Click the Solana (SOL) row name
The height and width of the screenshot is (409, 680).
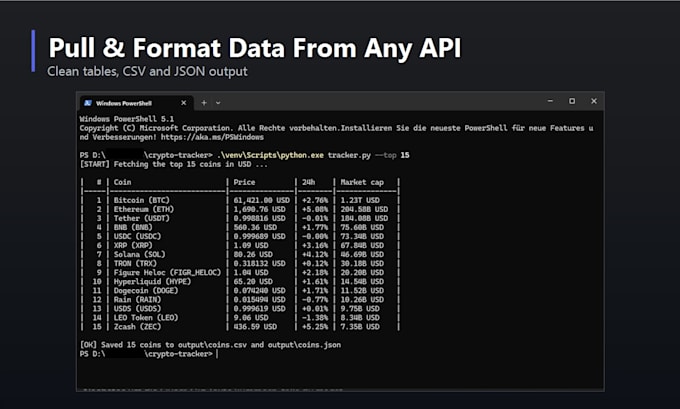click(139, 255)
